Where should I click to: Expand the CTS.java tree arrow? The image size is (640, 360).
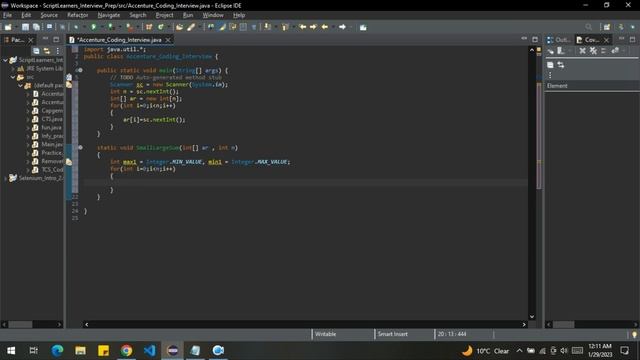(28, 119)
